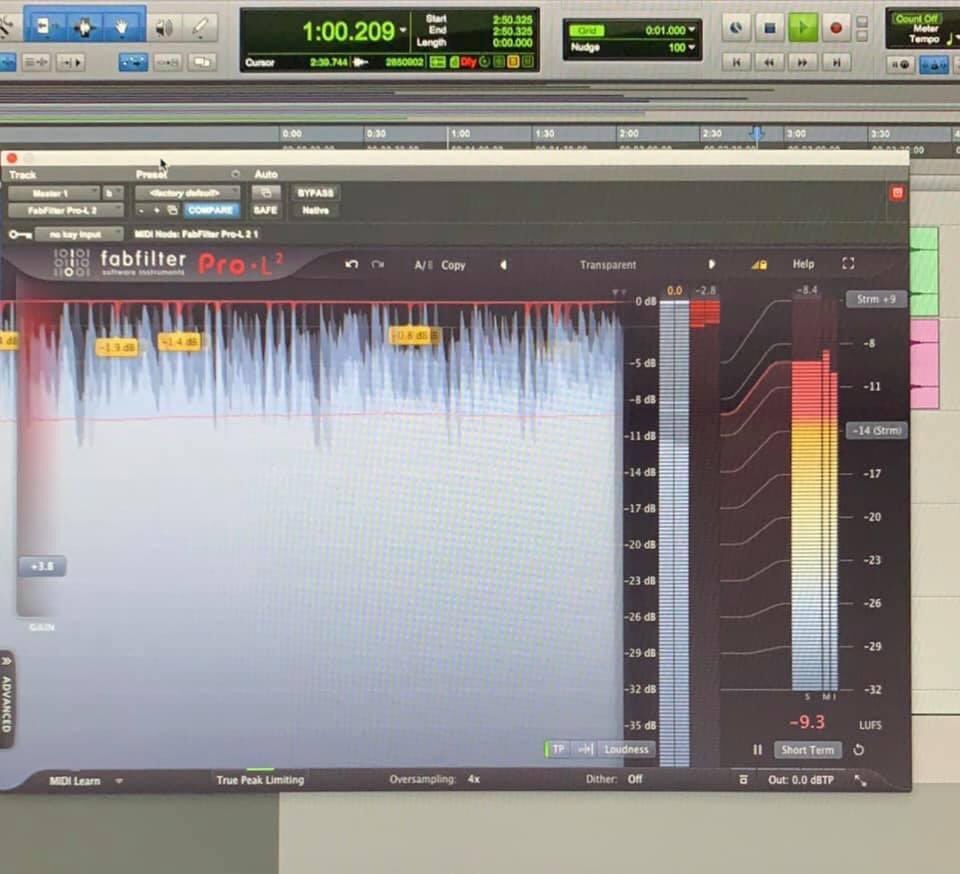
Task: Toggle automation SAFE button
Action: click(265, 210)
